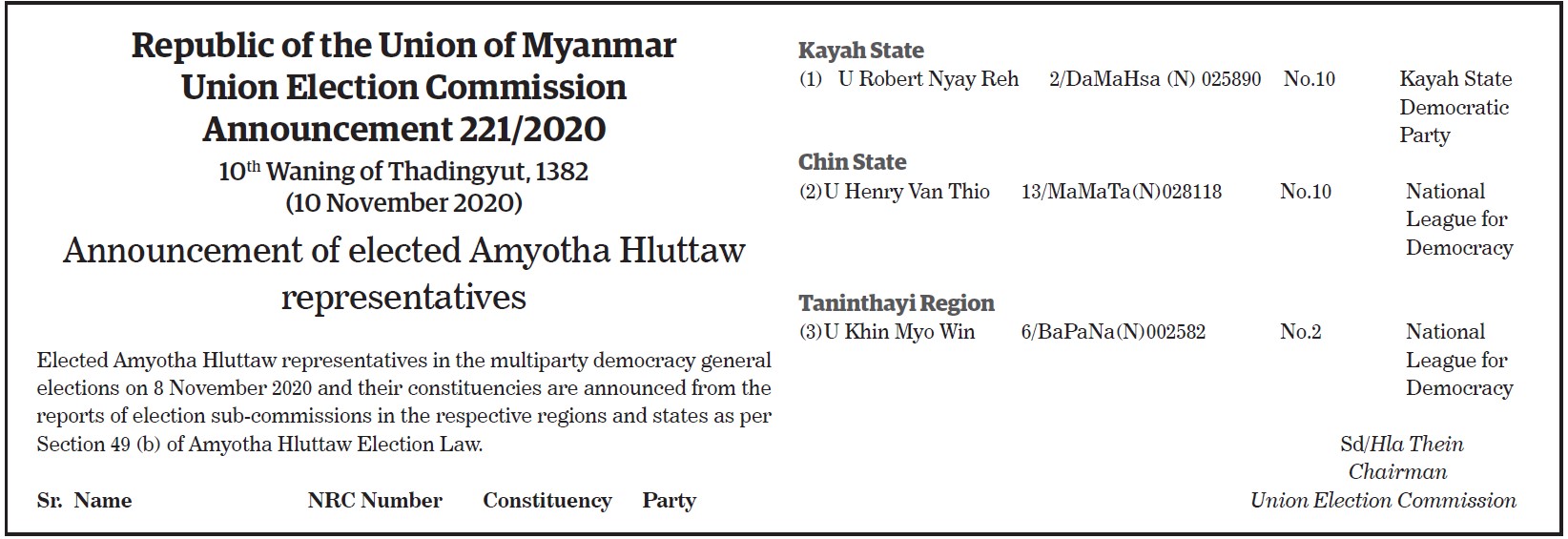Image resolution: width=1568 pixels, height=539 pixels.
Task: Click 'Kayah State Democratic Party' text
Action: pos(1455,107)
